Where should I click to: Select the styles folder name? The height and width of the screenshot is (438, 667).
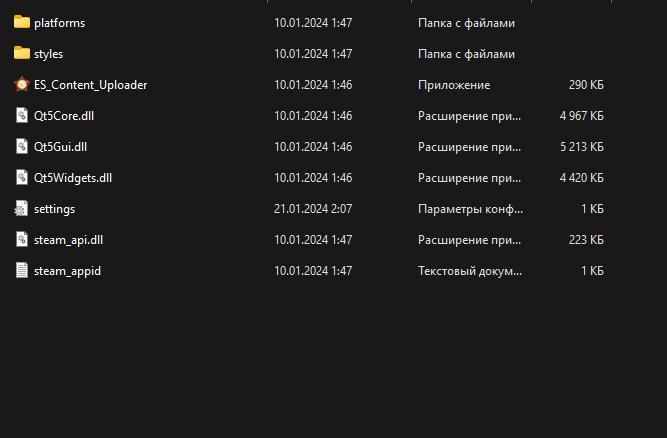click(x=48, y=54)
